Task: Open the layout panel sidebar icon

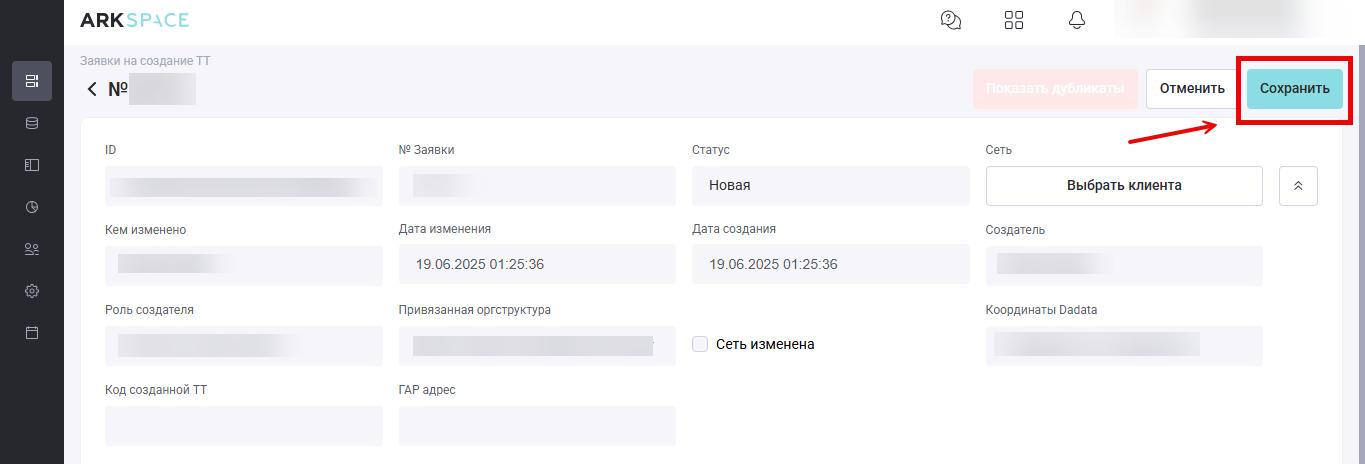Action: [32, 165]
